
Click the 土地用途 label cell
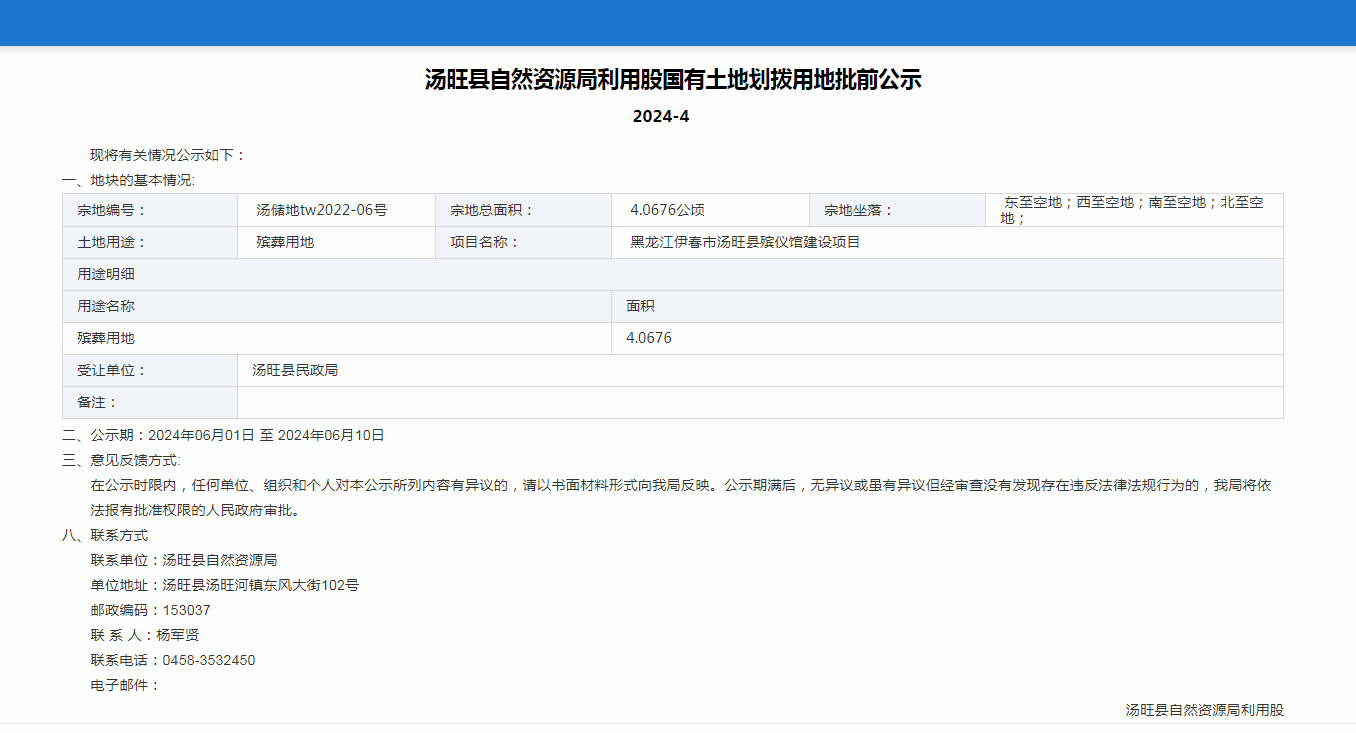pyautogui.click(x=150, y=242)
